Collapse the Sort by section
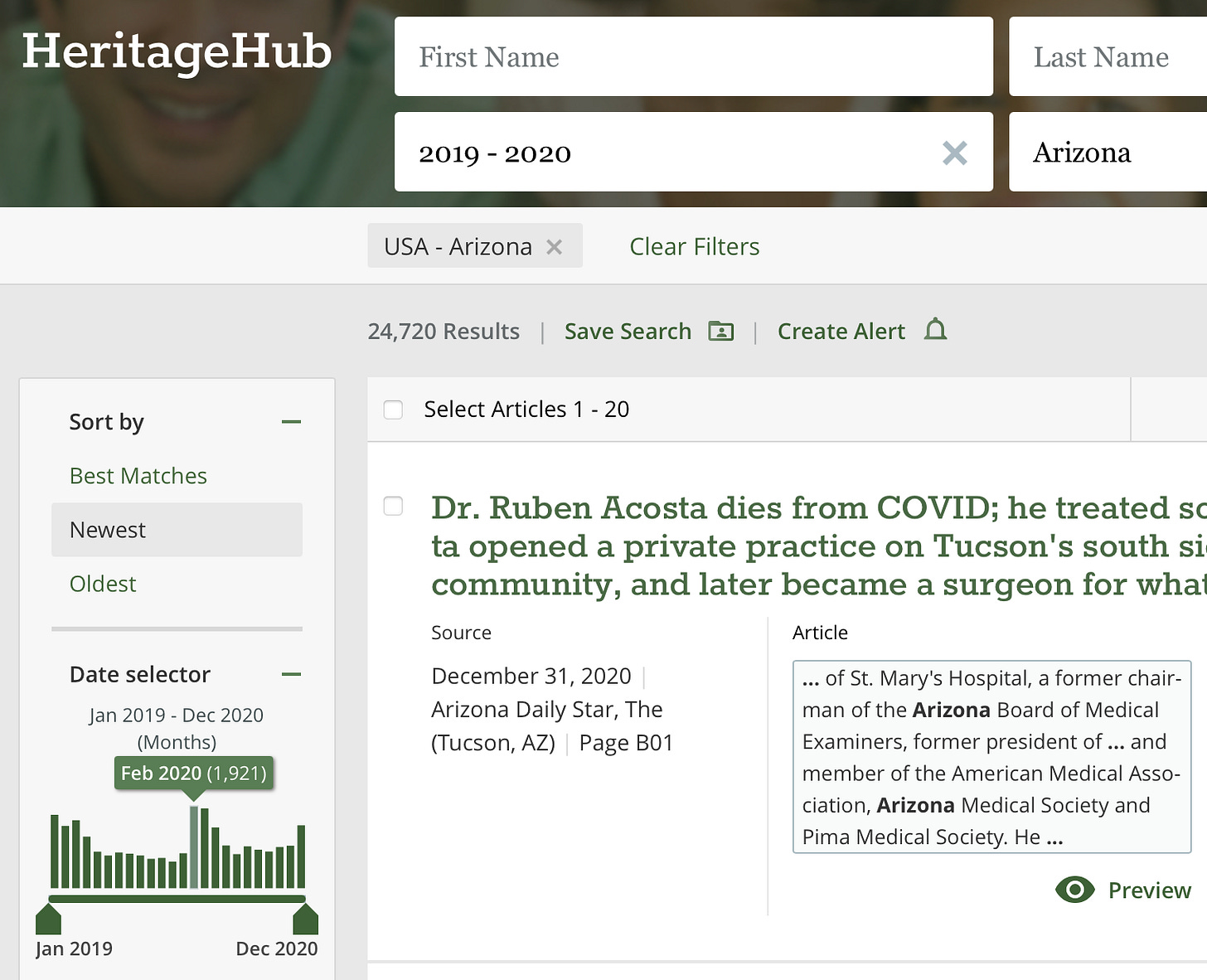The width and height of the screenshot is (1207, 980). pos(291,422)
